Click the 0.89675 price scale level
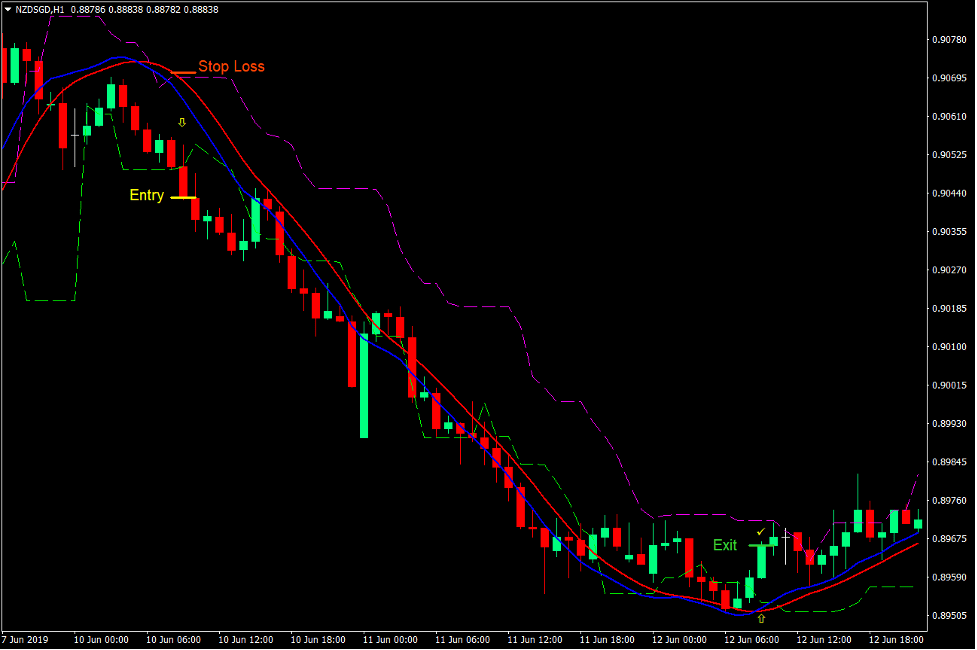This screenshot has height=650, width=977. [950, 538]
